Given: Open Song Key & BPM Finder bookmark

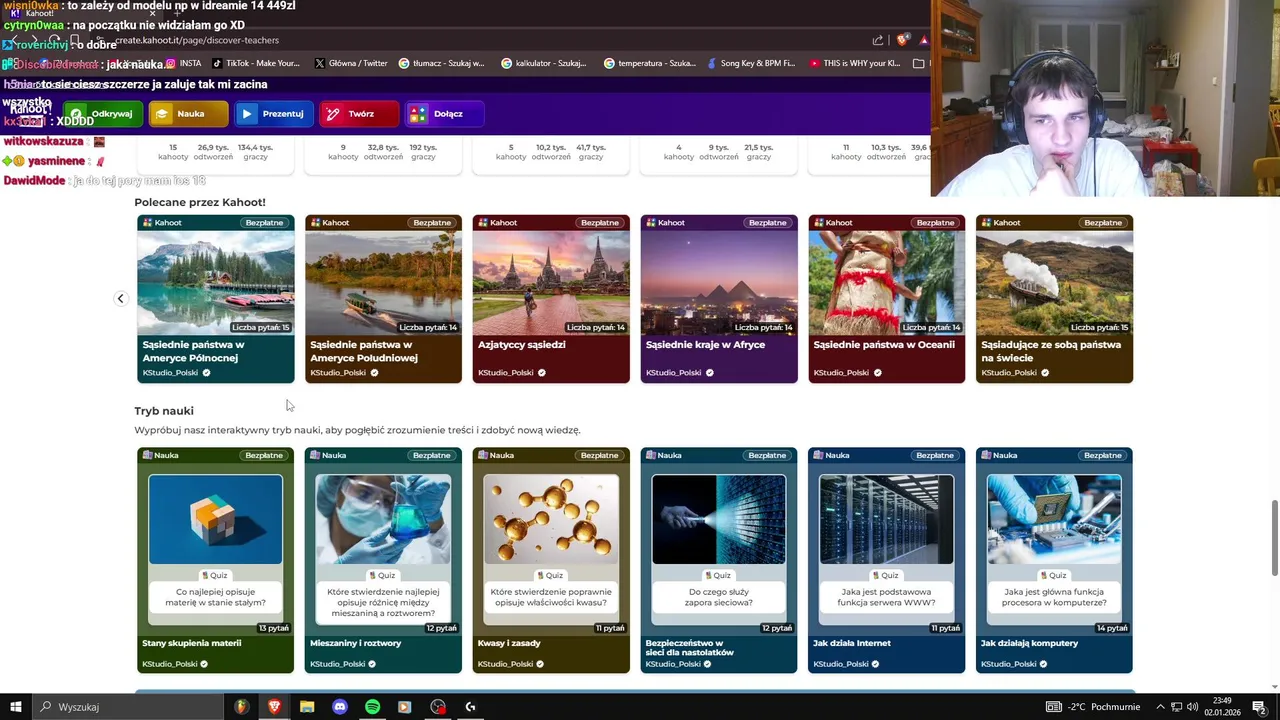Looking at the screenshot, I should 751,63.
